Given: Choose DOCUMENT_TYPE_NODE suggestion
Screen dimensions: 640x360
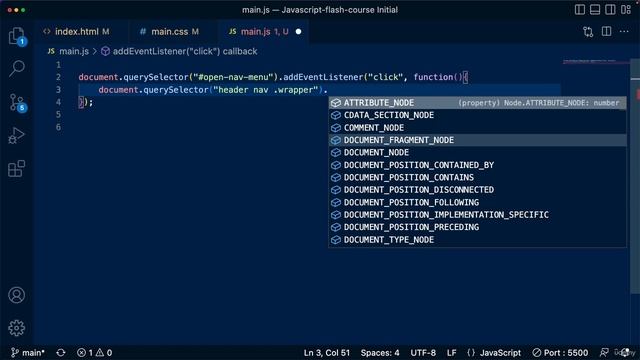Looking at the screenshot, I should 477,240.
